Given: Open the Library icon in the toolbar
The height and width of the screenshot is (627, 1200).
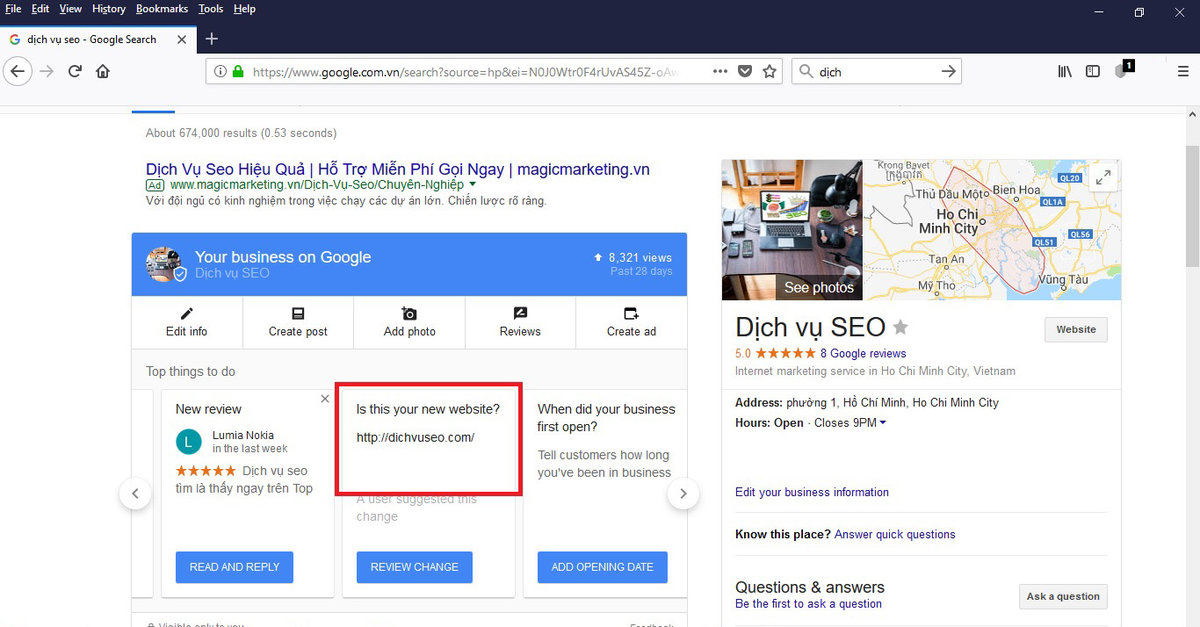Looking at the screenshot, I should [x=1066, y=71].
